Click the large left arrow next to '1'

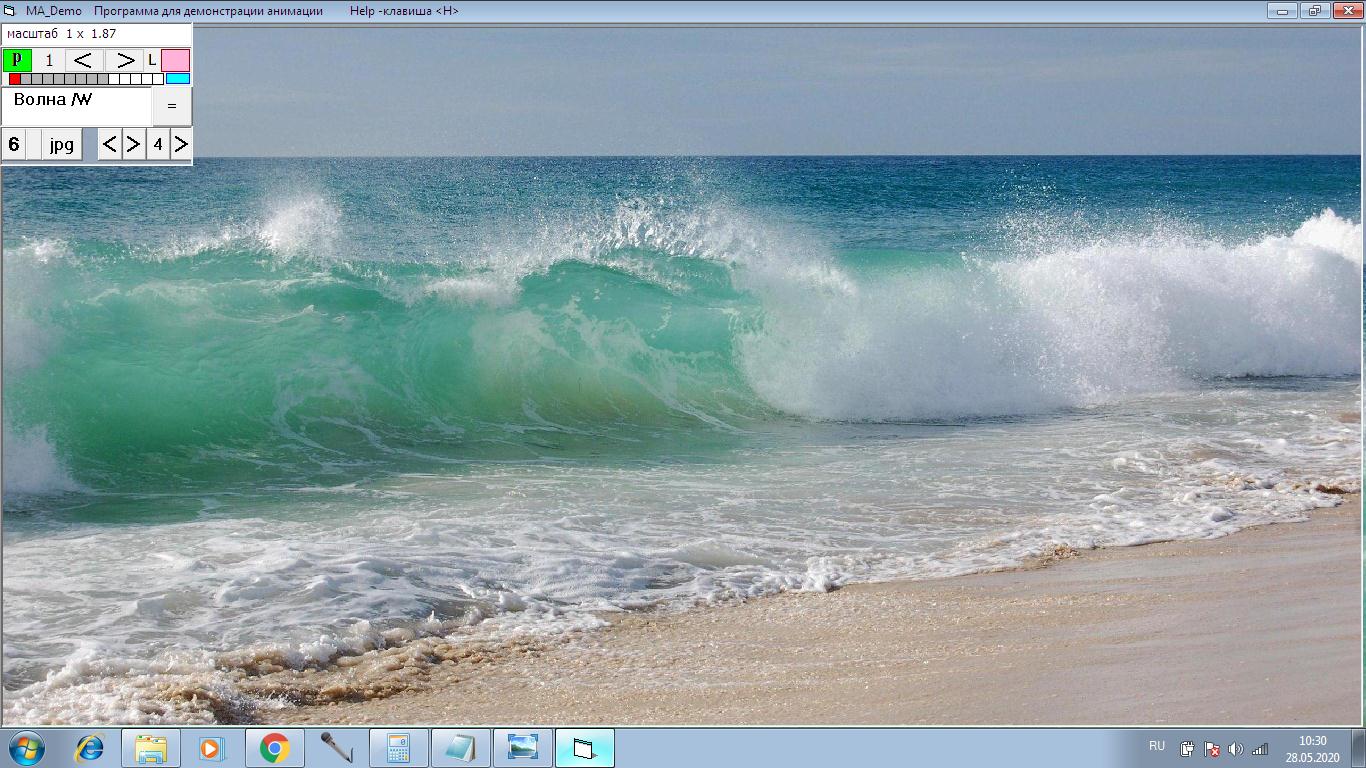(x=84, y=60)
